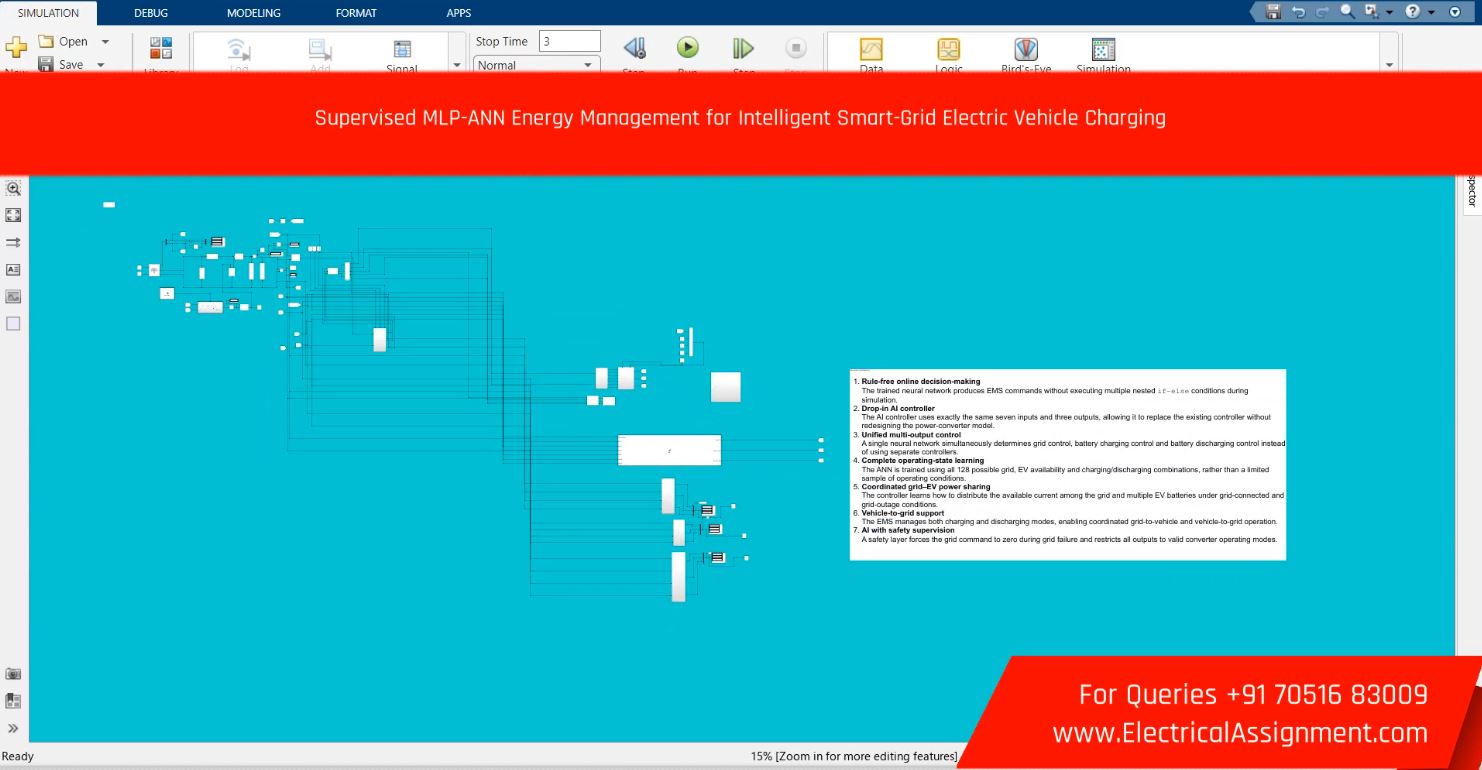Switch to the MODELING tab
The image size is (1482, 770).
coord(254,13)
